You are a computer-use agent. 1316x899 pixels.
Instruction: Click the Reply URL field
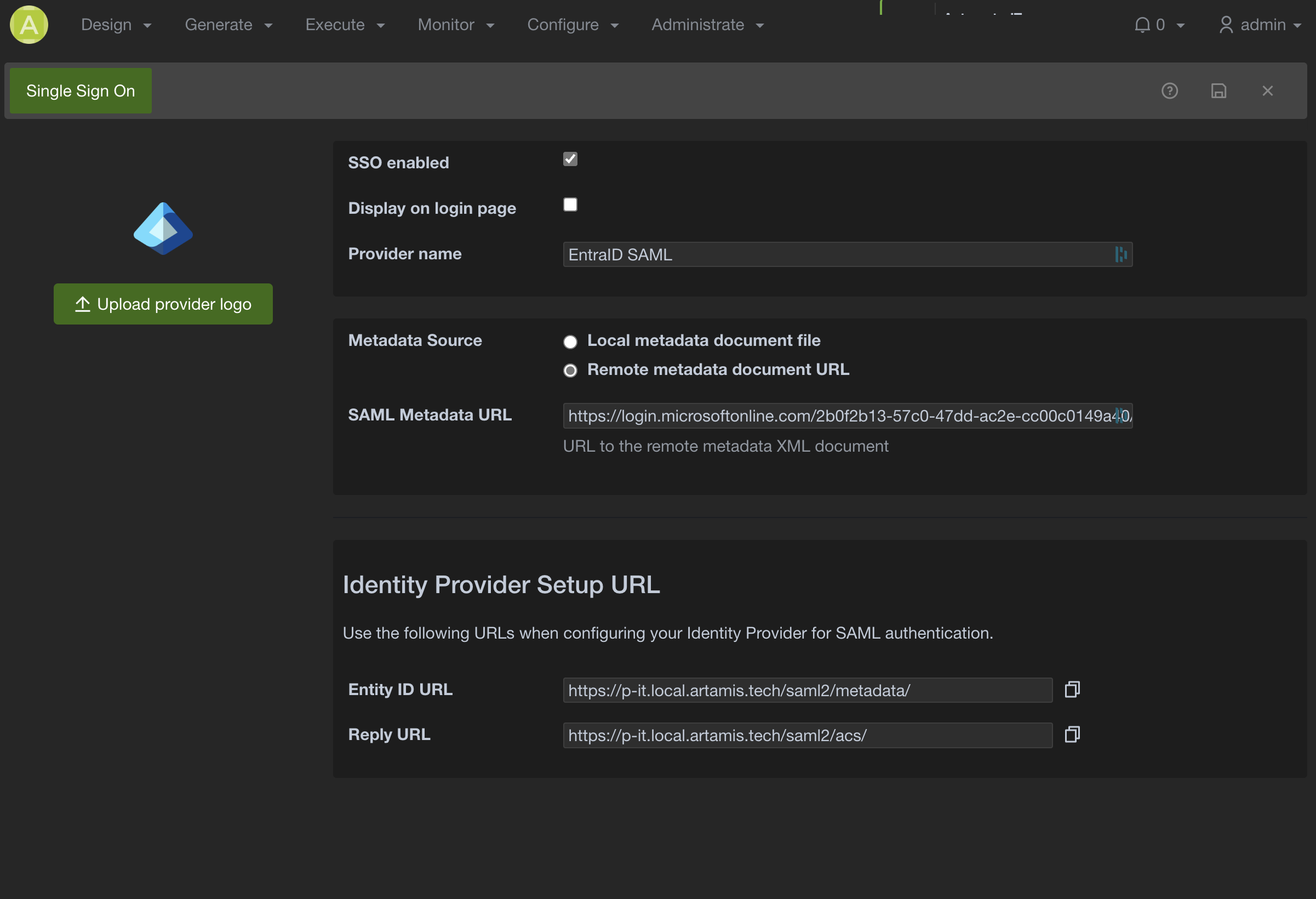coord(808,735)
